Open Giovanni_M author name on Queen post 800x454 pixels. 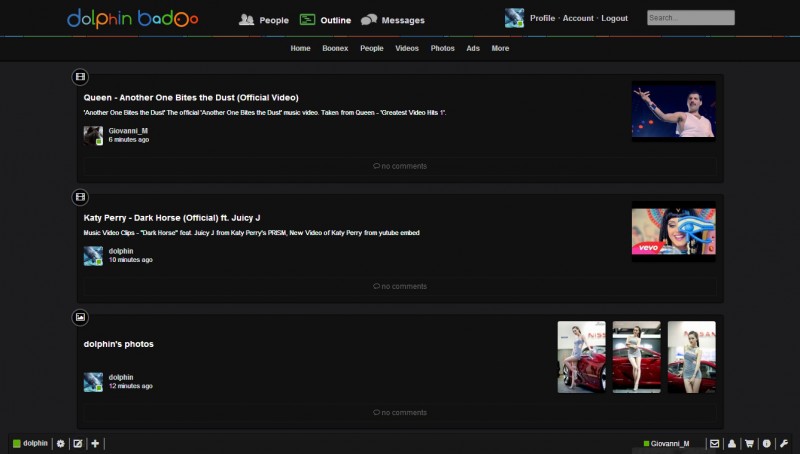click(x=128, y=131)
